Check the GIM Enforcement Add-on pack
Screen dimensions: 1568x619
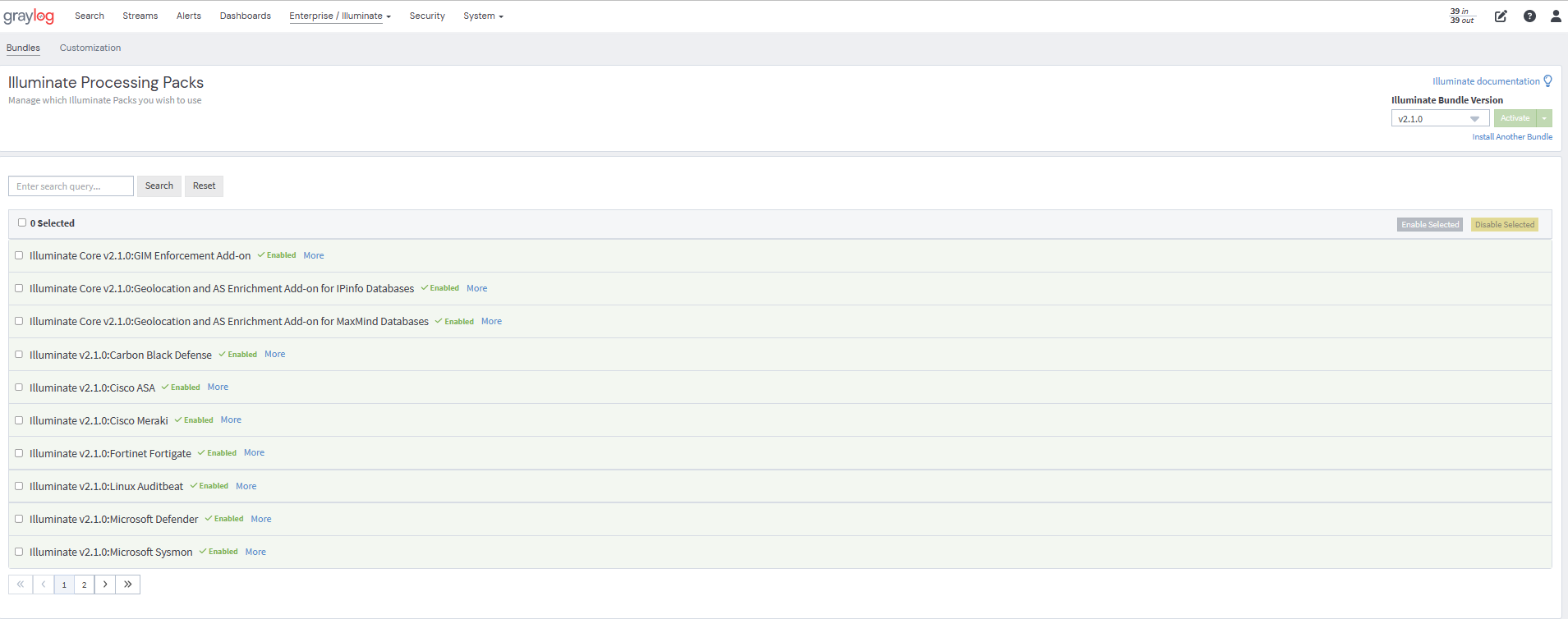coord(19,255)
